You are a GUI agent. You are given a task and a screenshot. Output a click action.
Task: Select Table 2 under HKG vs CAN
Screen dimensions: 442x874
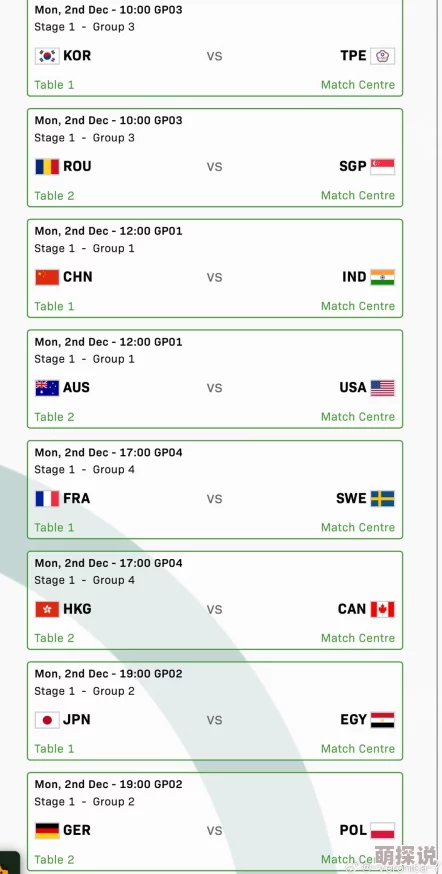[54, 638]
